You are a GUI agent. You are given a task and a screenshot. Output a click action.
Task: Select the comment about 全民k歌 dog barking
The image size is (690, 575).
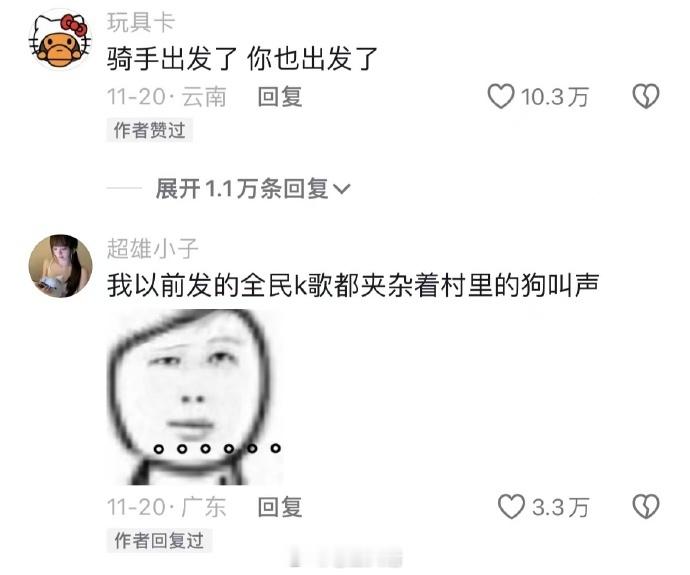point(353,285)
